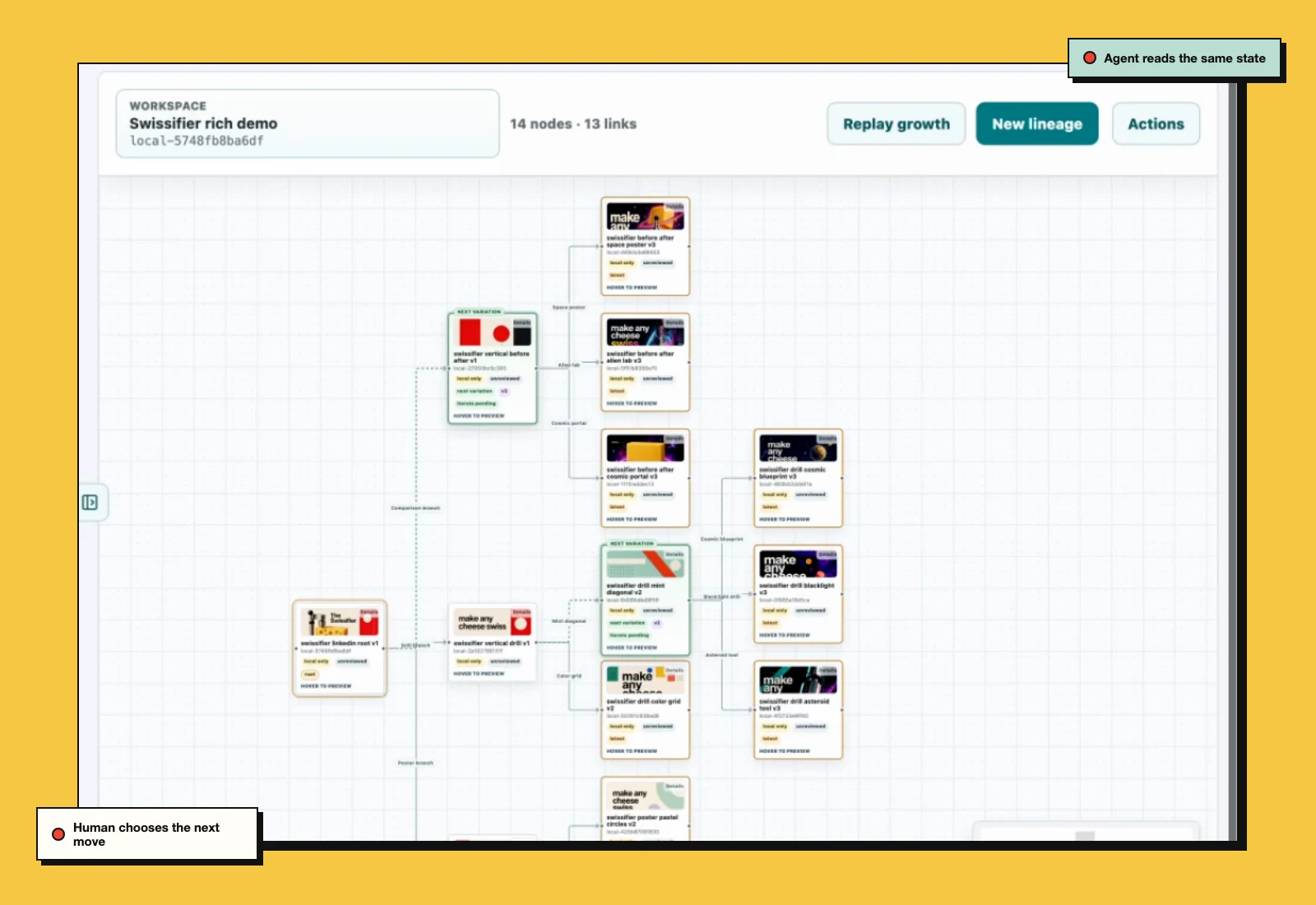Screen dimensions: 1316x905
Task: Open the Actions menu
Action: (x=1156, y=123)
